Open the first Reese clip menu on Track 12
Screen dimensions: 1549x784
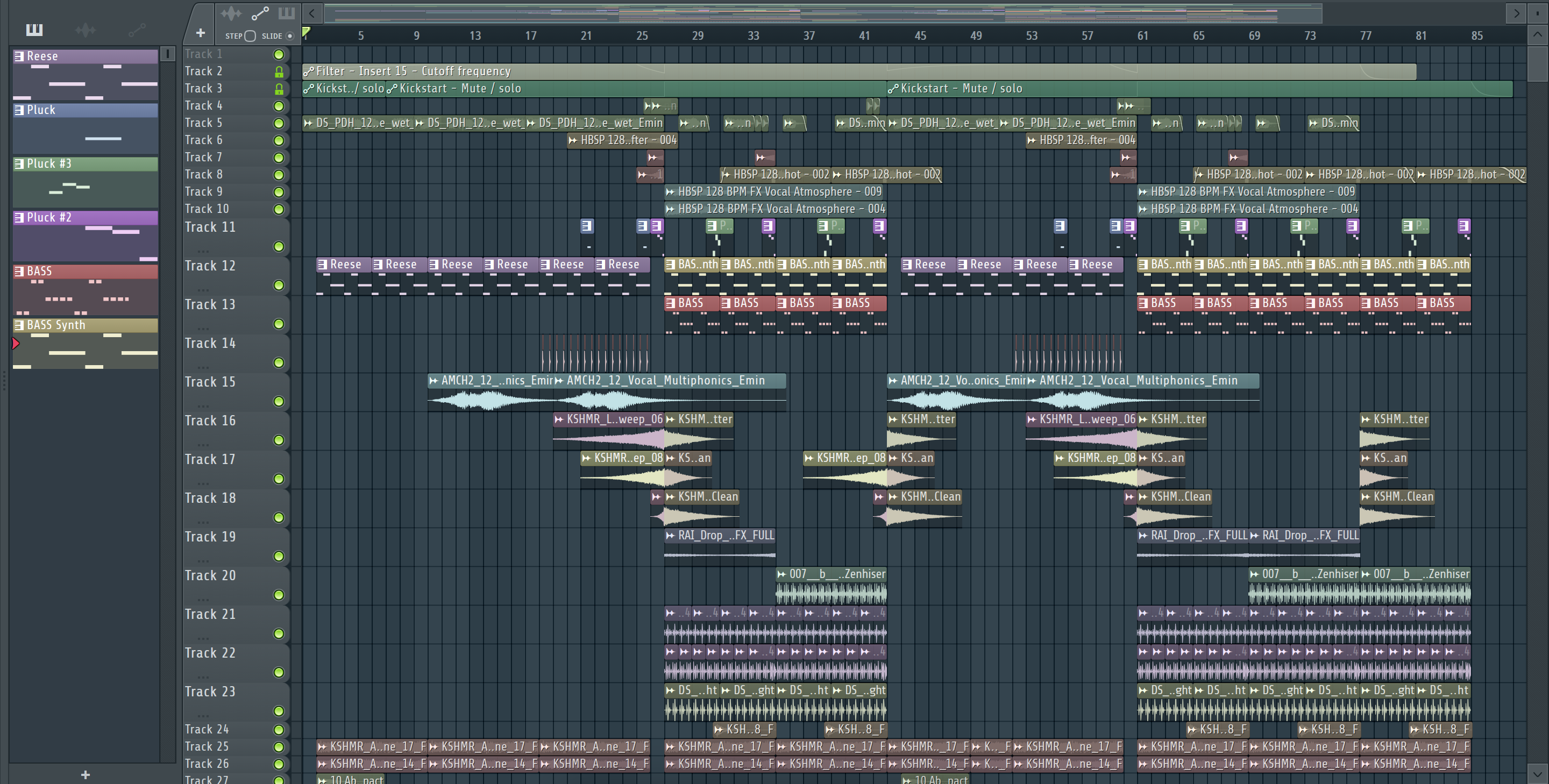click(322, 265)
